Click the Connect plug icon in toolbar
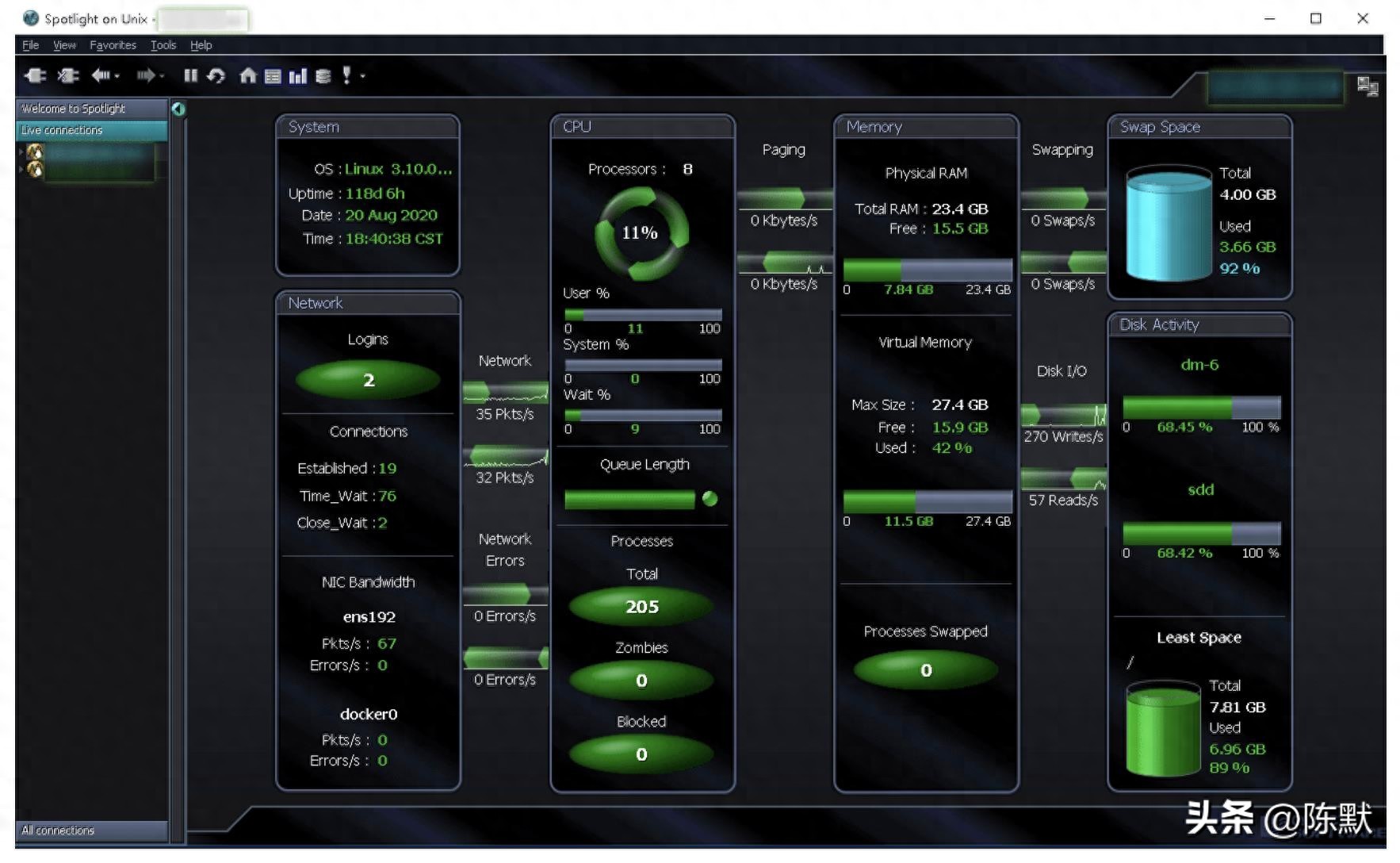 [36, 76]
